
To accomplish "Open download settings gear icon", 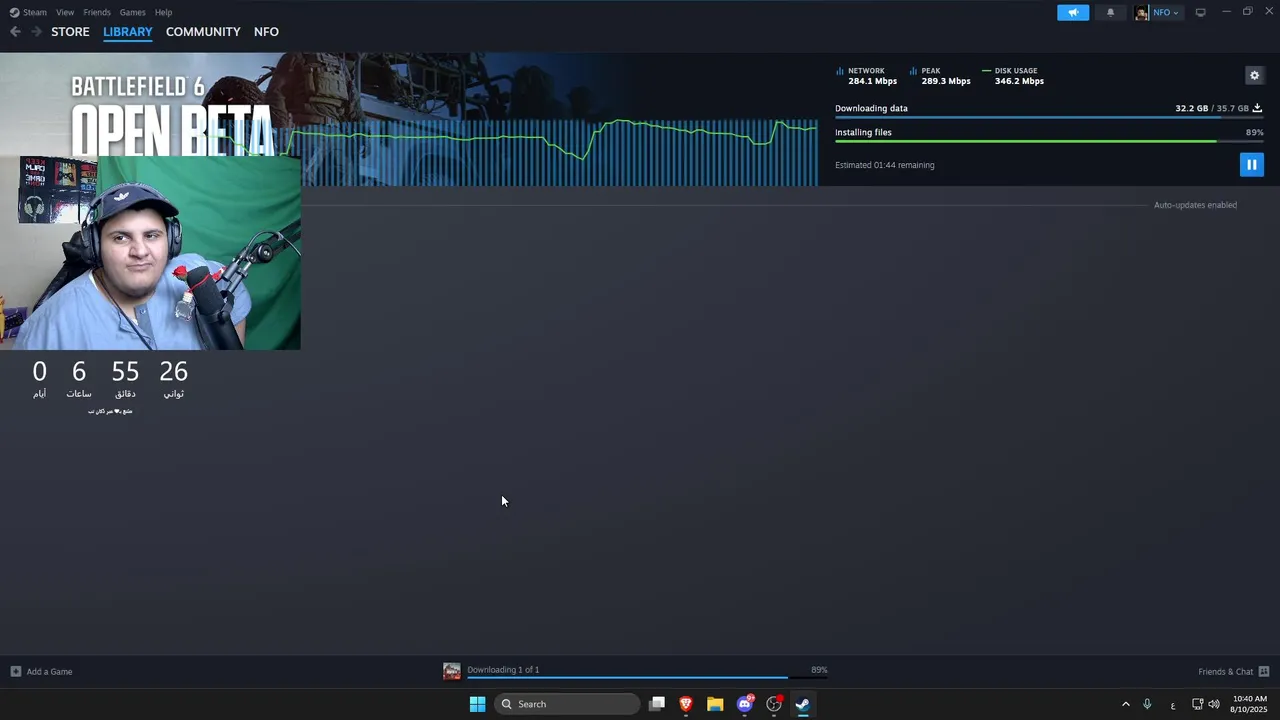I will [x=1254, y=75].
